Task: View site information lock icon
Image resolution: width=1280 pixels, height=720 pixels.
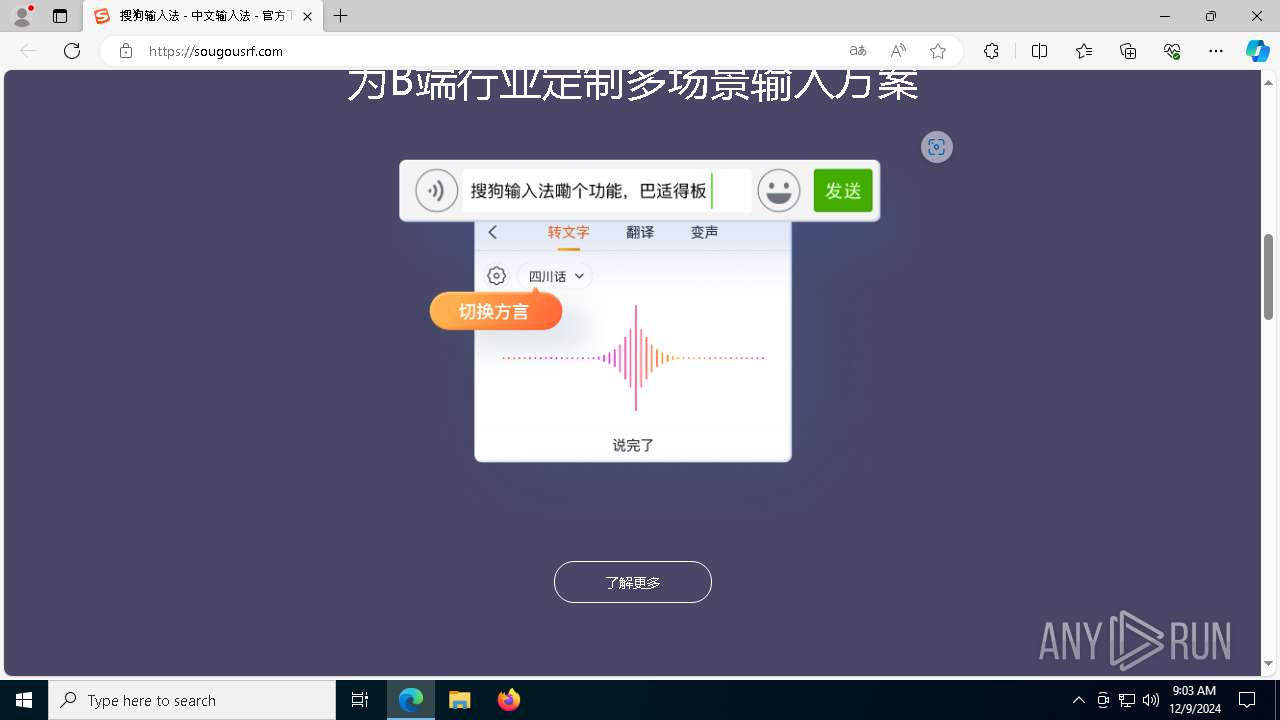Action: [126, 51]
